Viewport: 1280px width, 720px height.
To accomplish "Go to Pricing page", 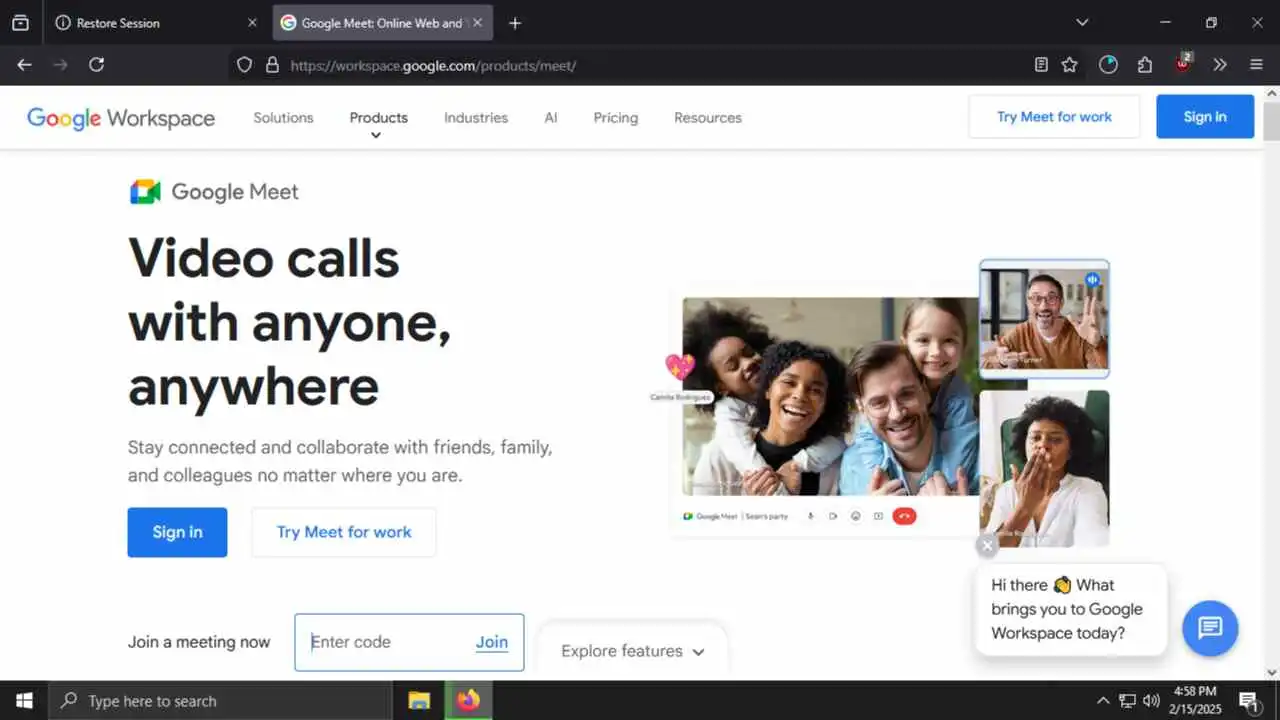I will (x=616, y=118).
